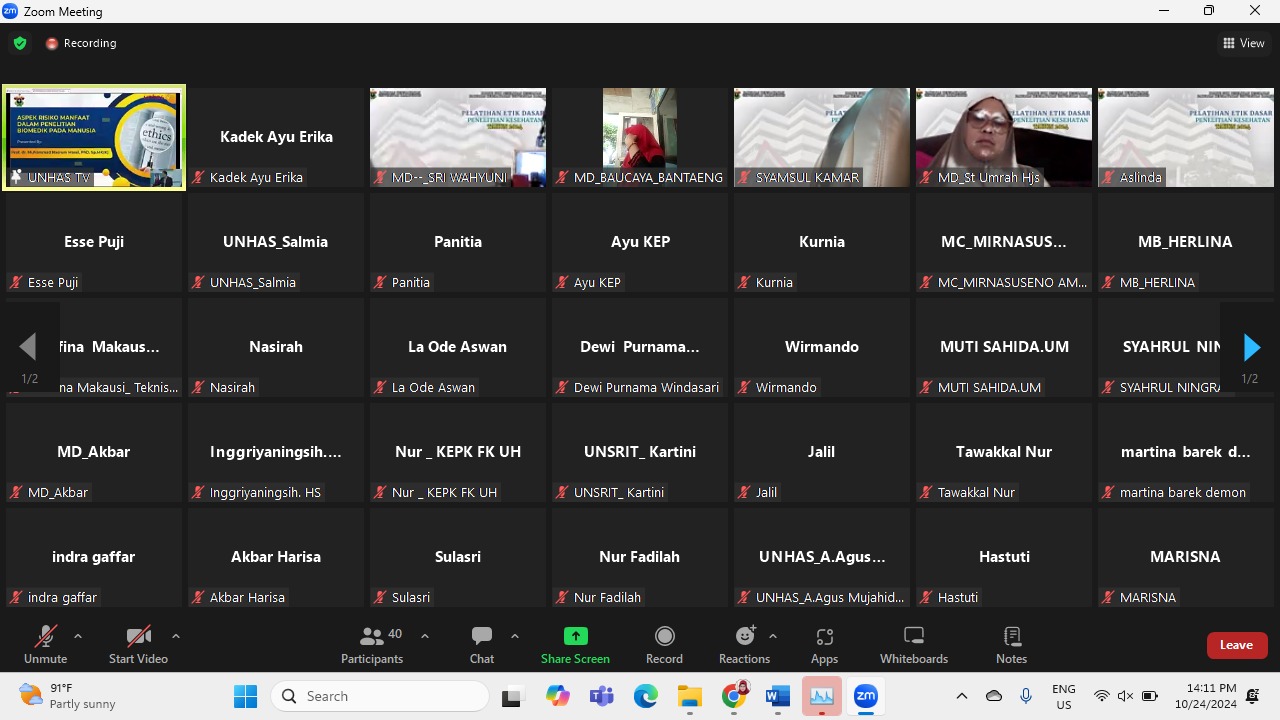The height and width of the screenshot is (720, 1280).
Task: Open meeting Notes
Action: click(1012, 644)
